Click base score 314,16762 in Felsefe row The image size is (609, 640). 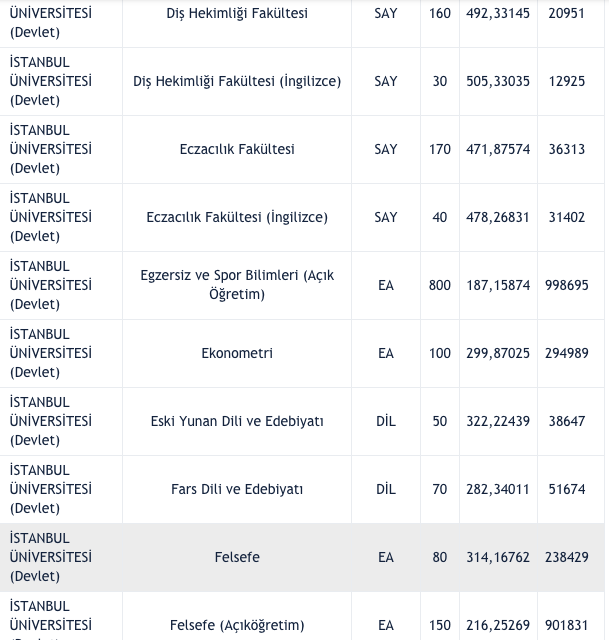[x=498, y=557]
